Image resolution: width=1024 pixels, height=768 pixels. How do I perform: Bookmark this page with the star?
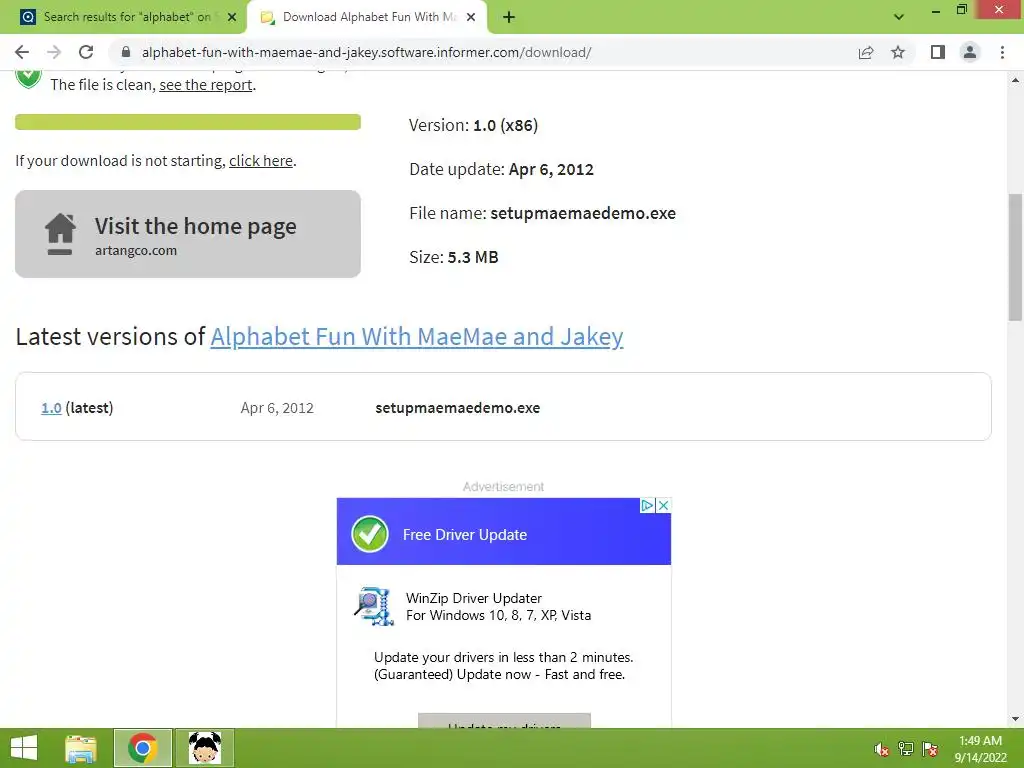point(898,52)
